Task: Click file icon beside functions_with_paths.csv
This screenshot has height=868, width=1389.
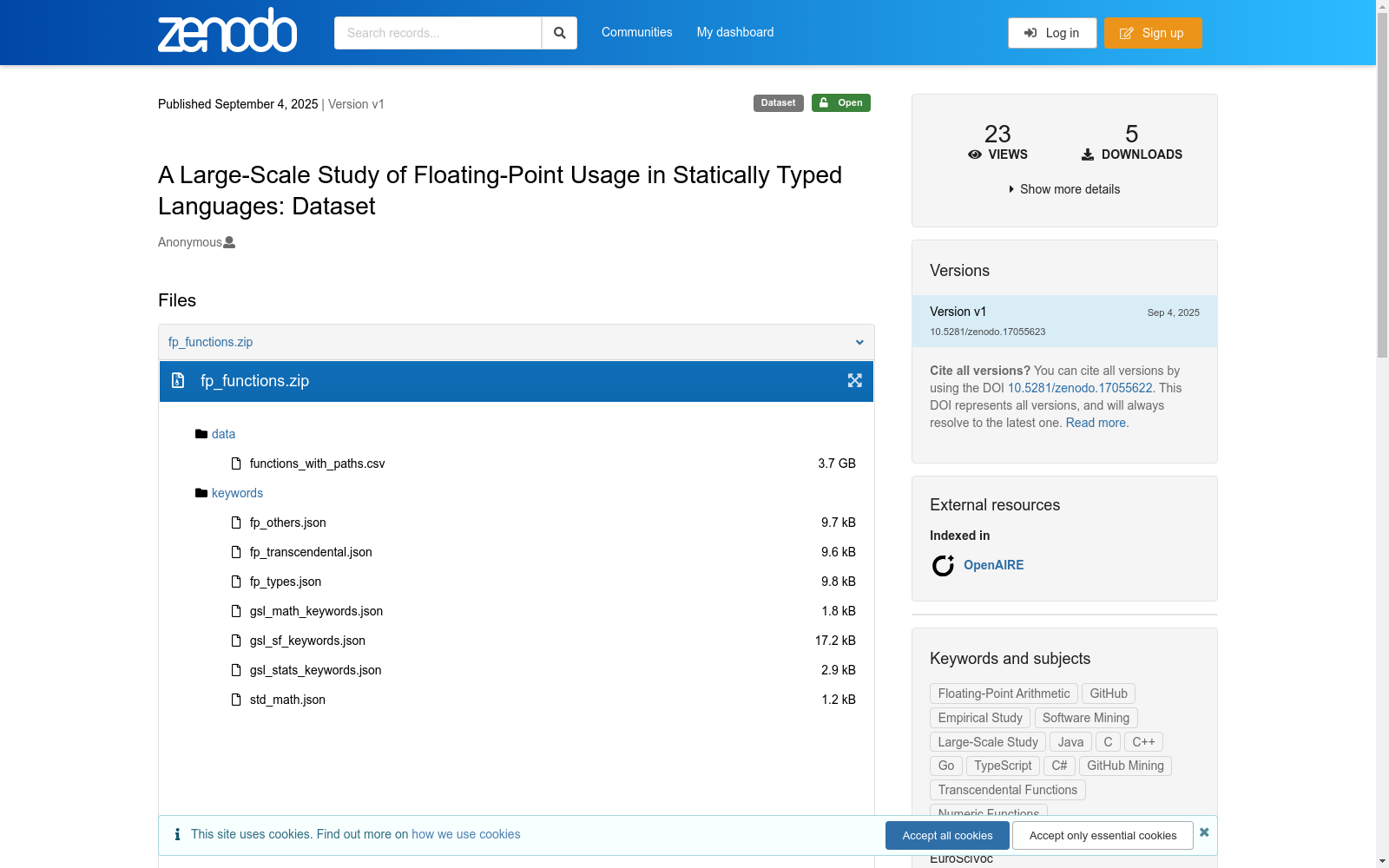Action: point(236,464)
